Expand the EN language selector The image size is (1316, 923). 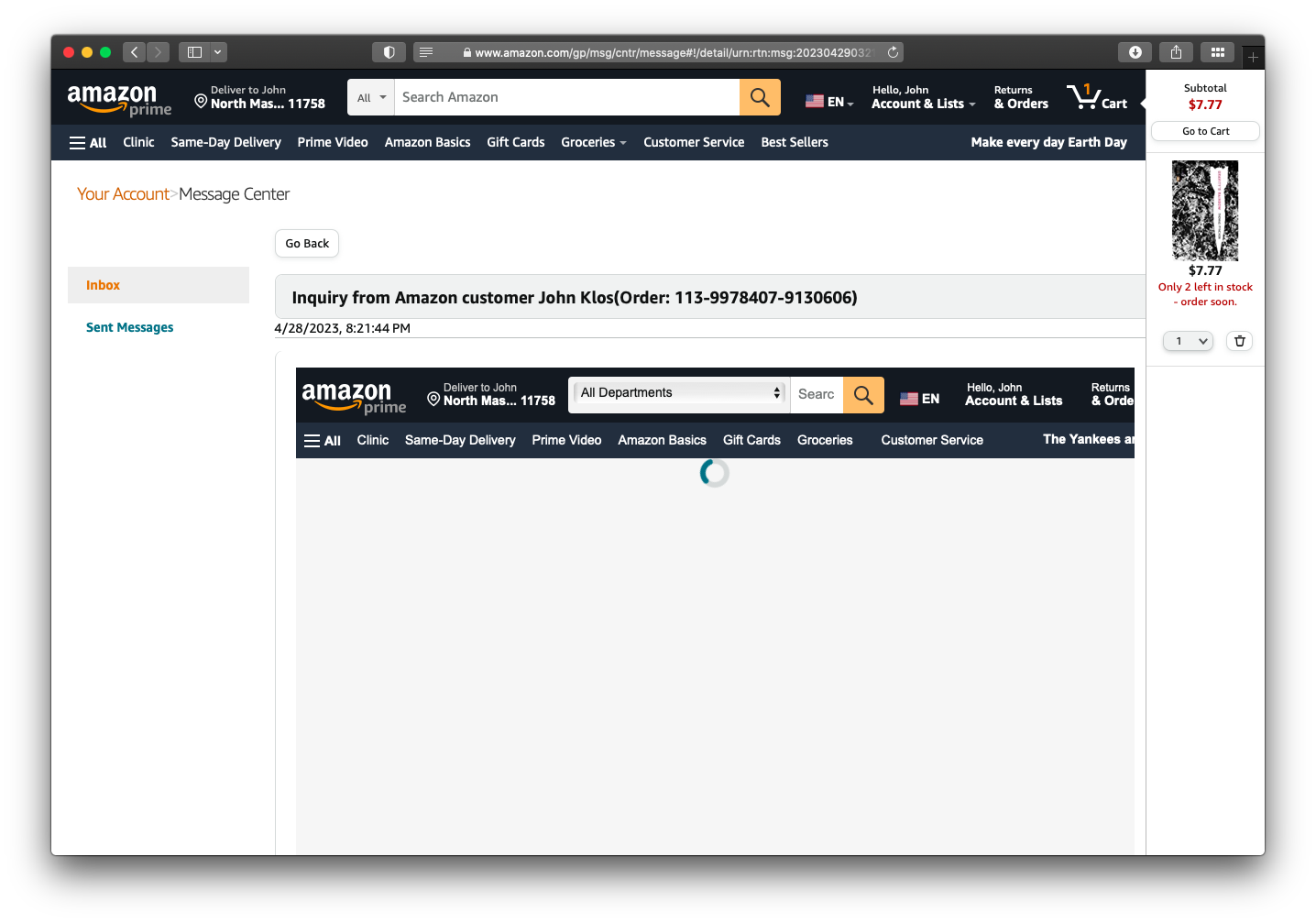click(829, 102)
